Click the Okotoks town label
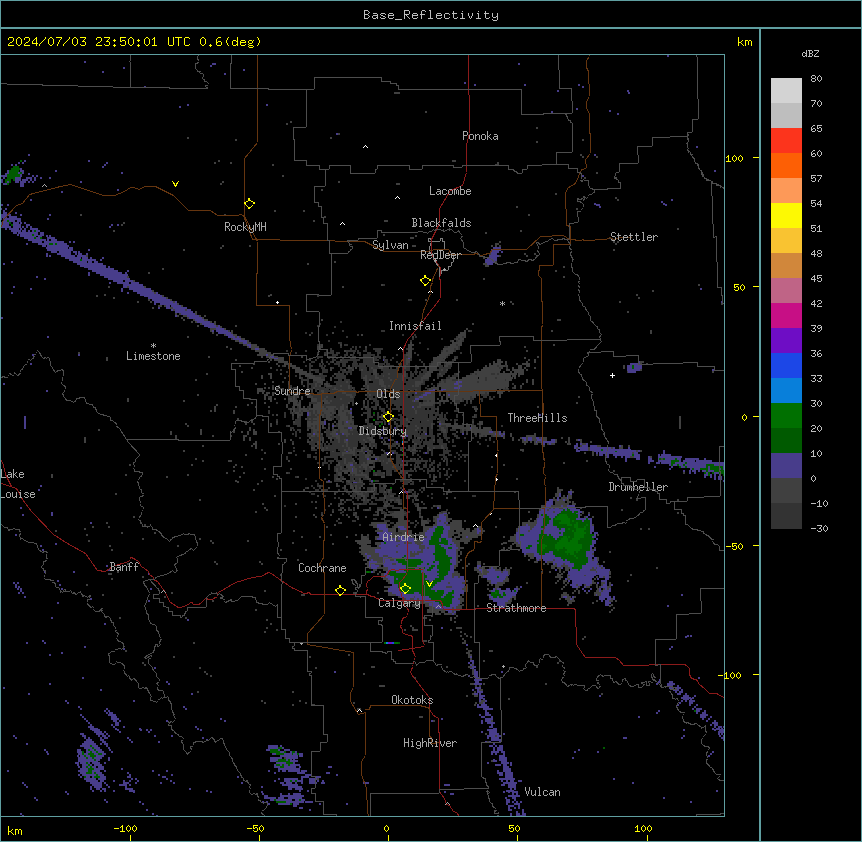The height and width of the screenshot is (842, 862). (412, 700)
